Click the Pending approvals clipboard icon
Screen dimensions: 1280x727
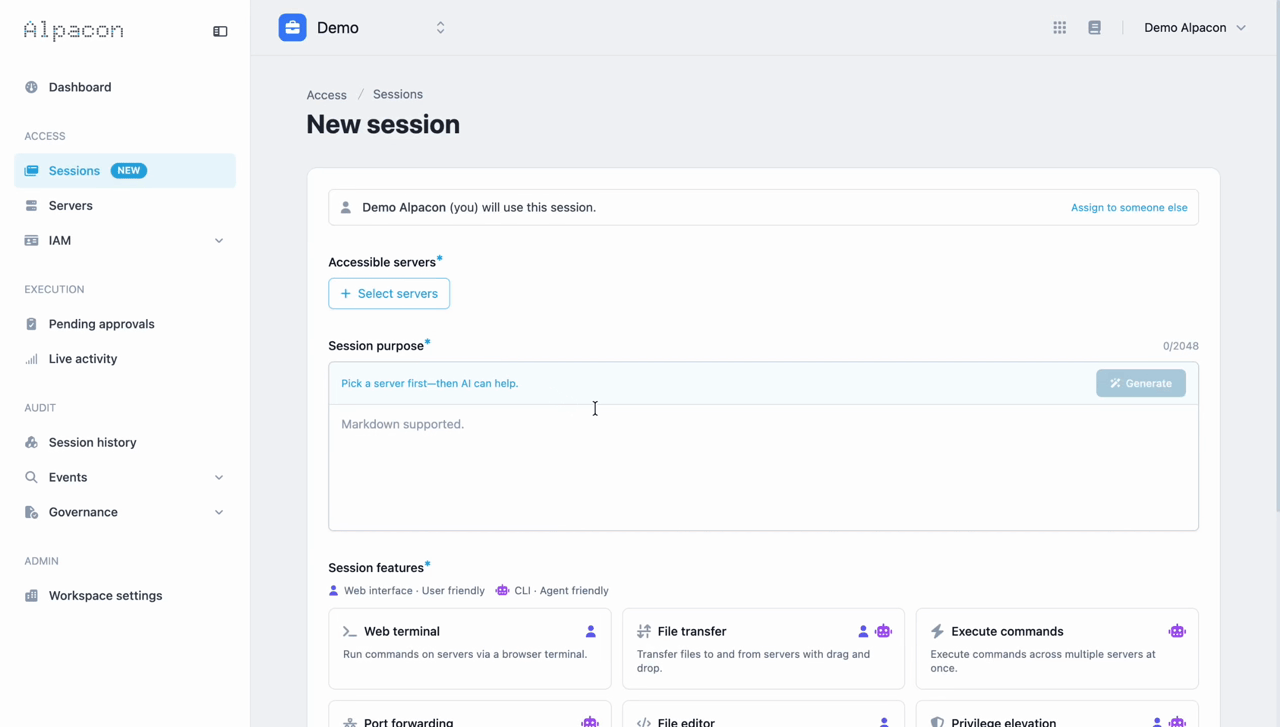[31, 324]
